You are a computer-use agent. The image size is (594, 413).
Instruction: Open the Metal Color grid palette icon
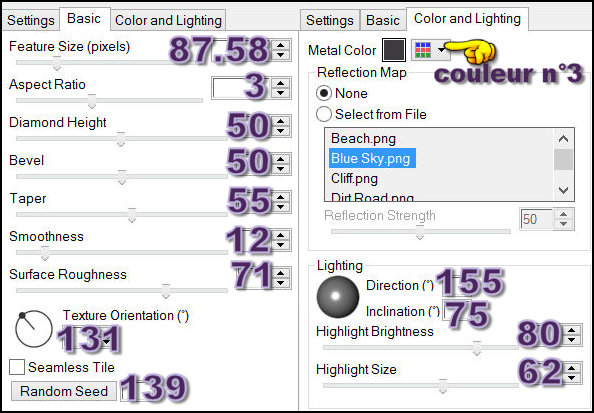coord(423,50)
